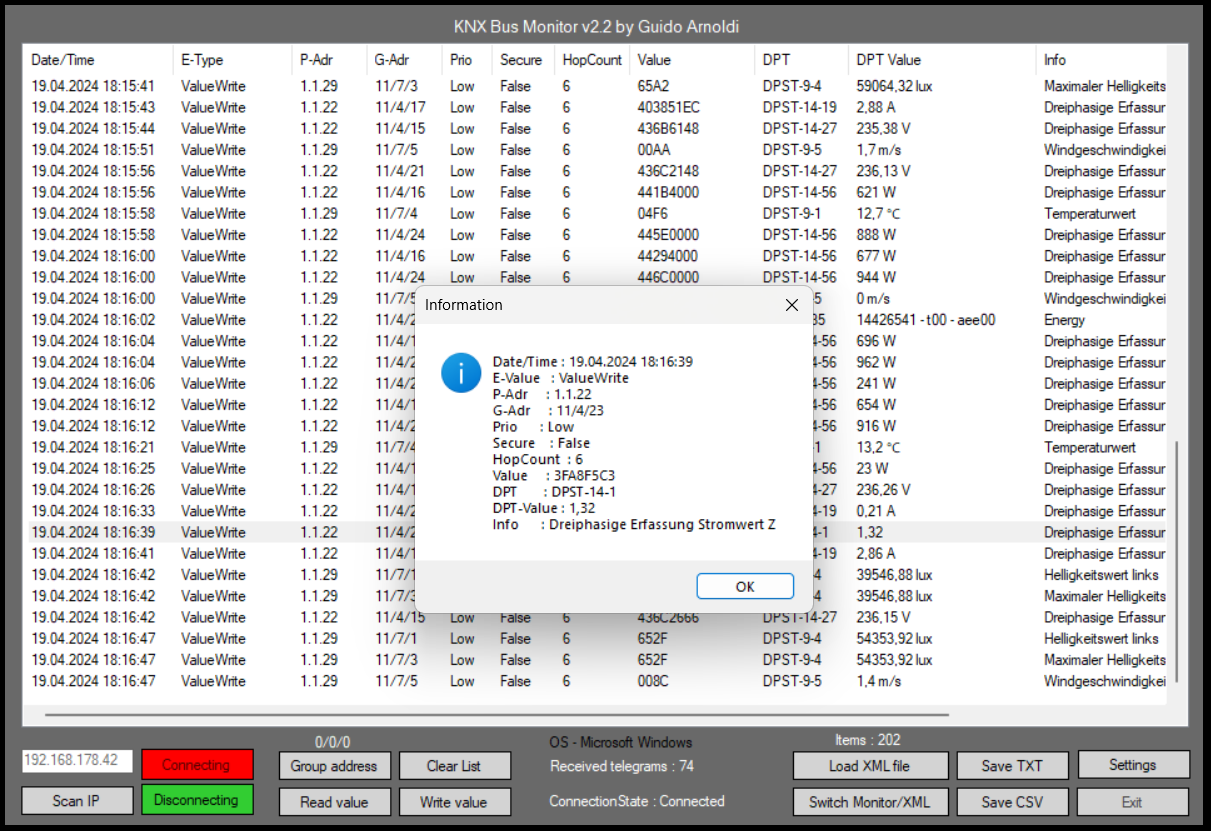The image size is (1211, 831).
Task: Clear the telegram list
Action: [454, 764]
